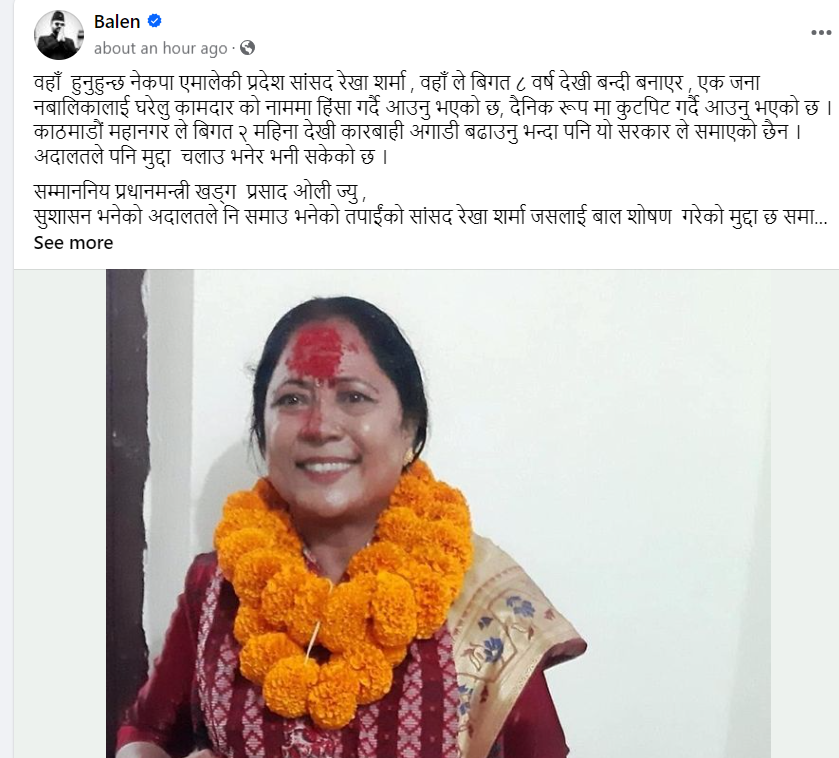
Task: Click the first line of Nepali post text
Action: click(396, 83)
